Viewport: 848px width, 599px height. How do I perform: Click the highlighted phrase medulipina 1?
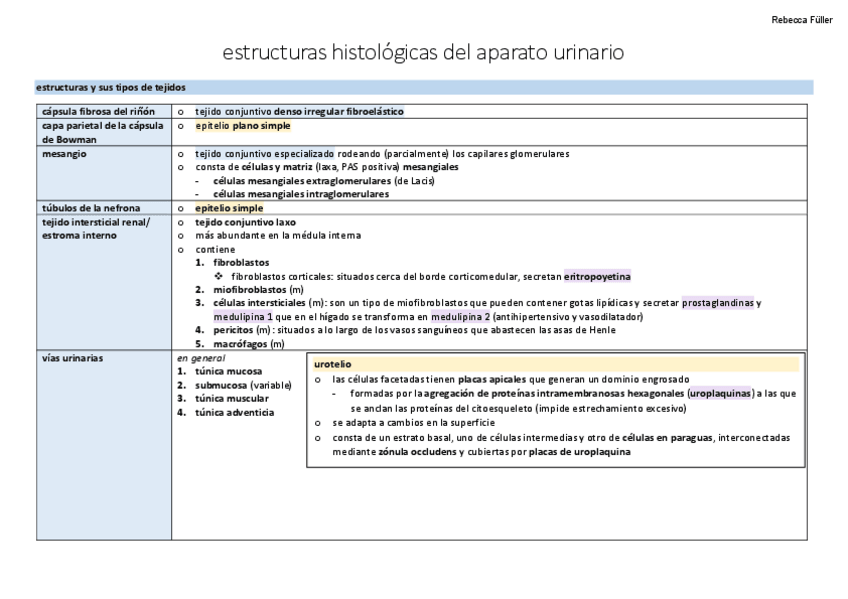coord(240,316)
